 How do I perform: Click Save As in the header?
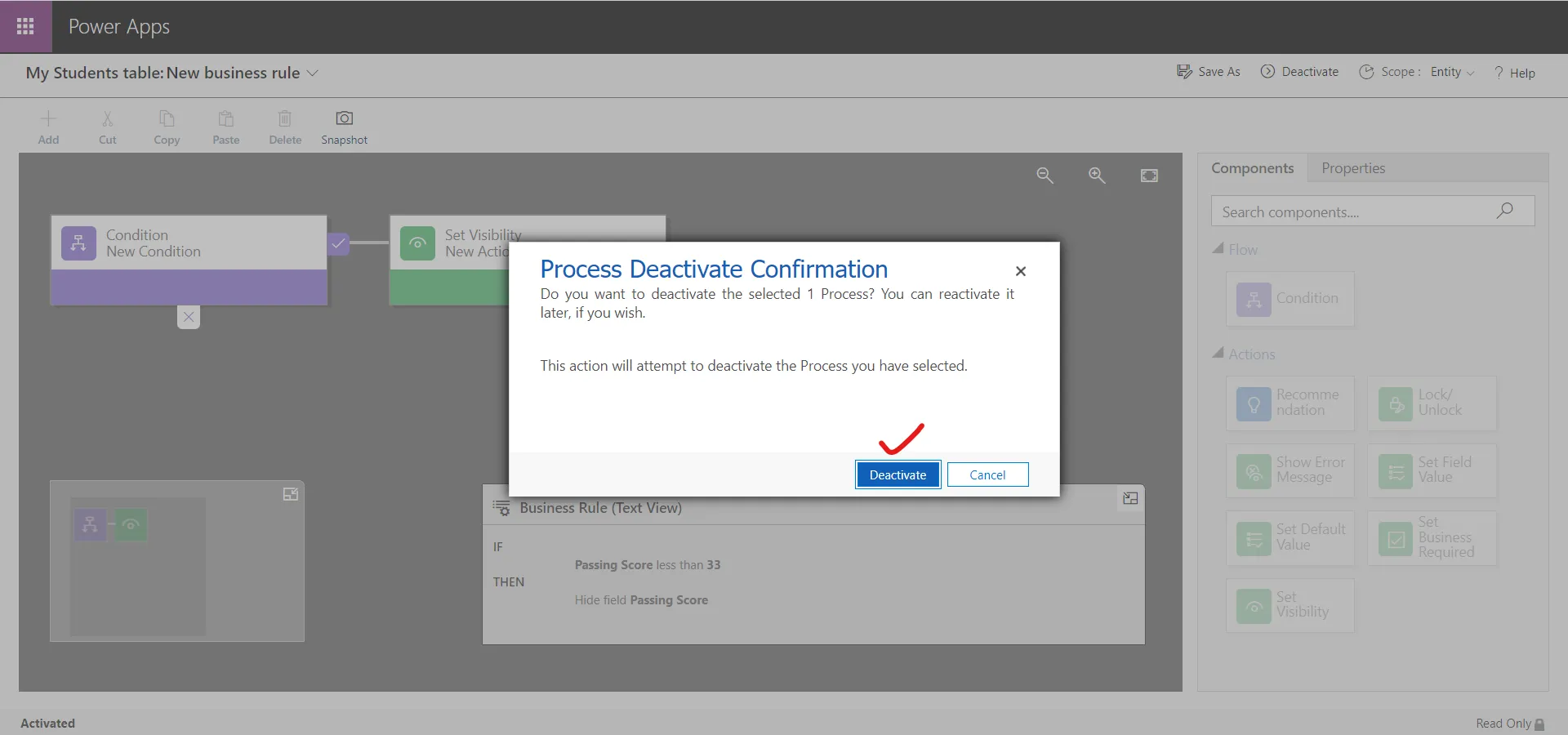click(x=1208, y=72)
